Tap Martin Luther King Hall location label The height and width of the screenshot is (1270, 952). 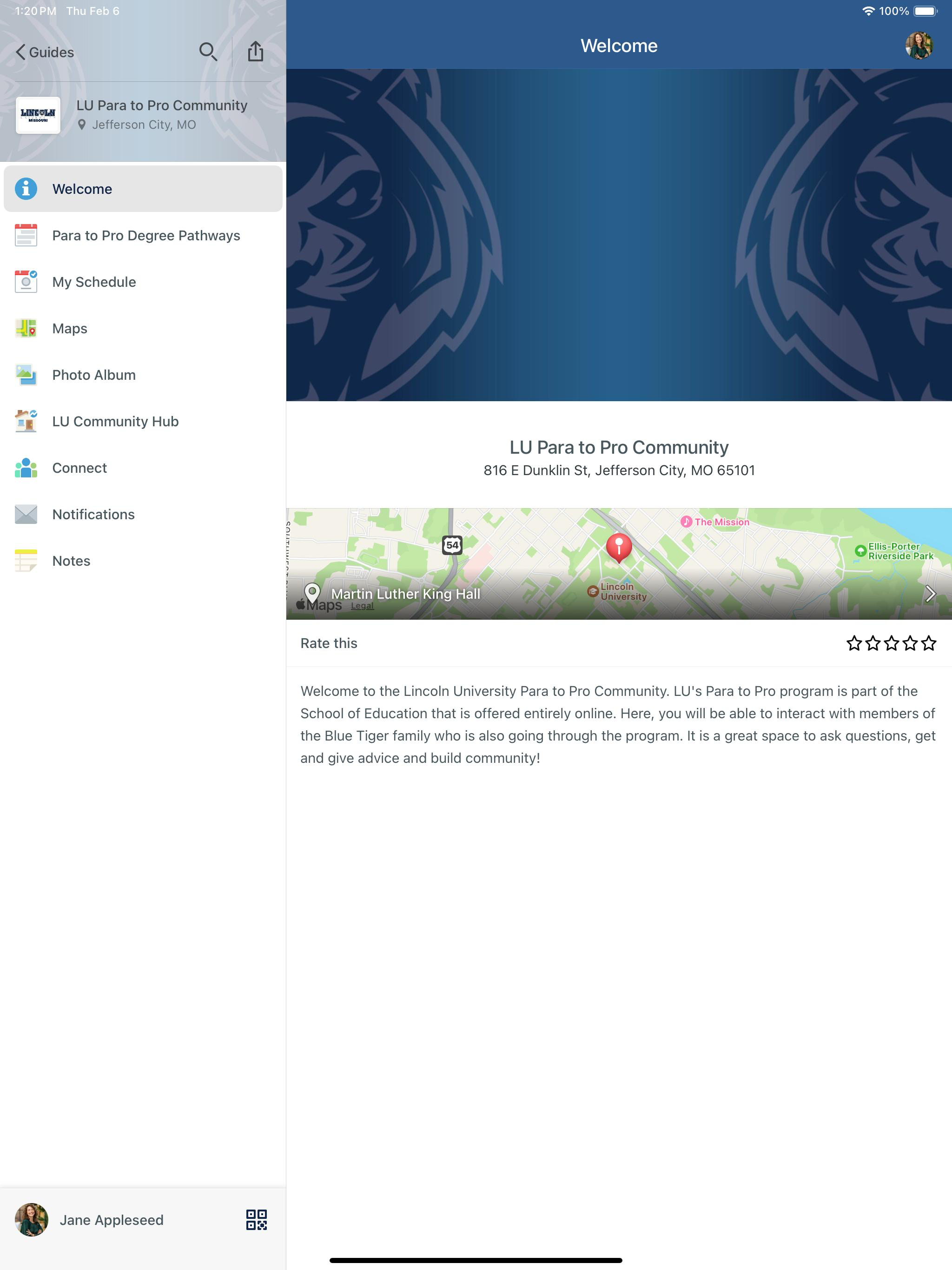[405, 594]
